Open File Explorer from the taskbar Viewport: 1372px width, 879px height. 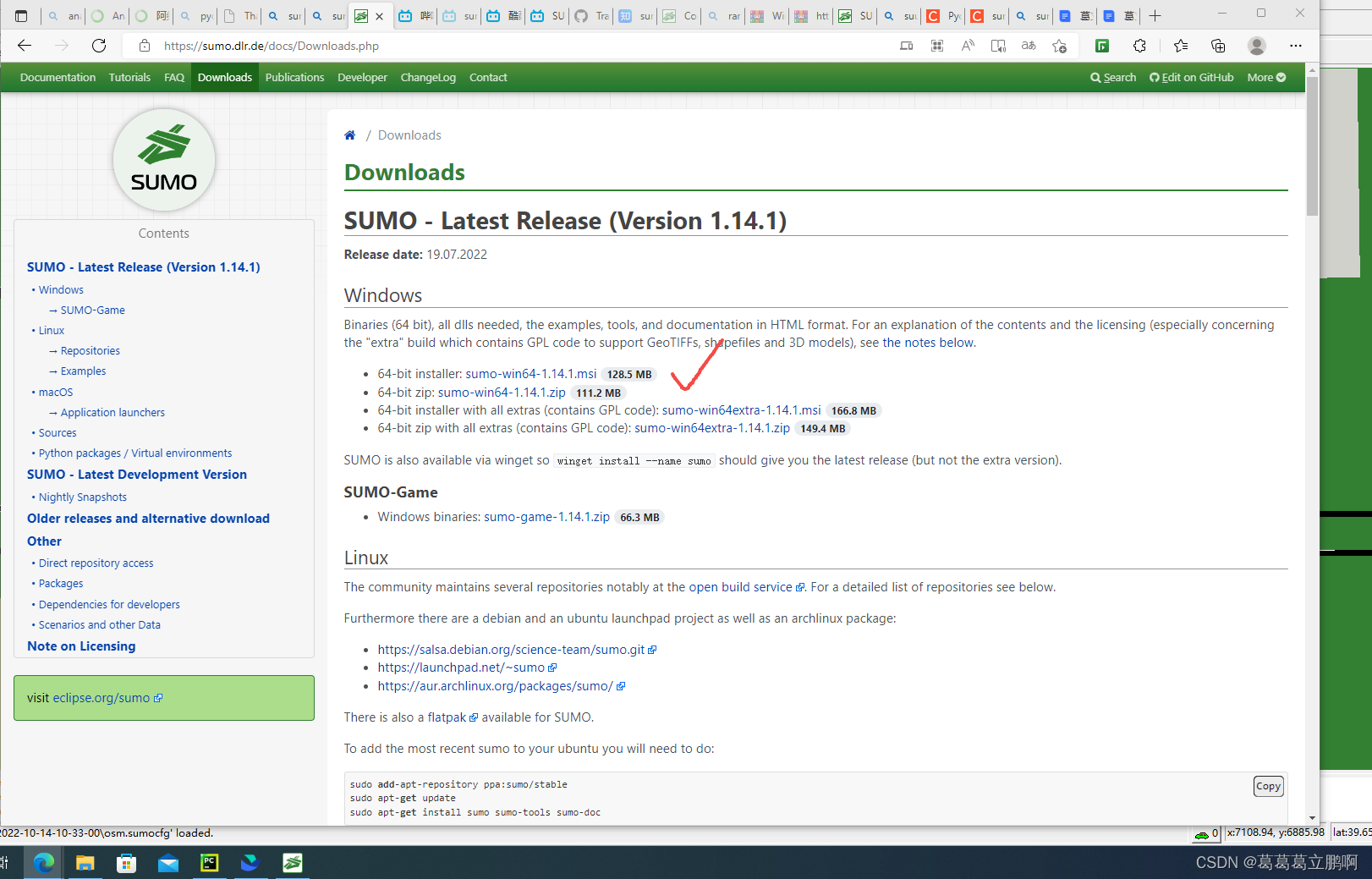click(85, 862)
